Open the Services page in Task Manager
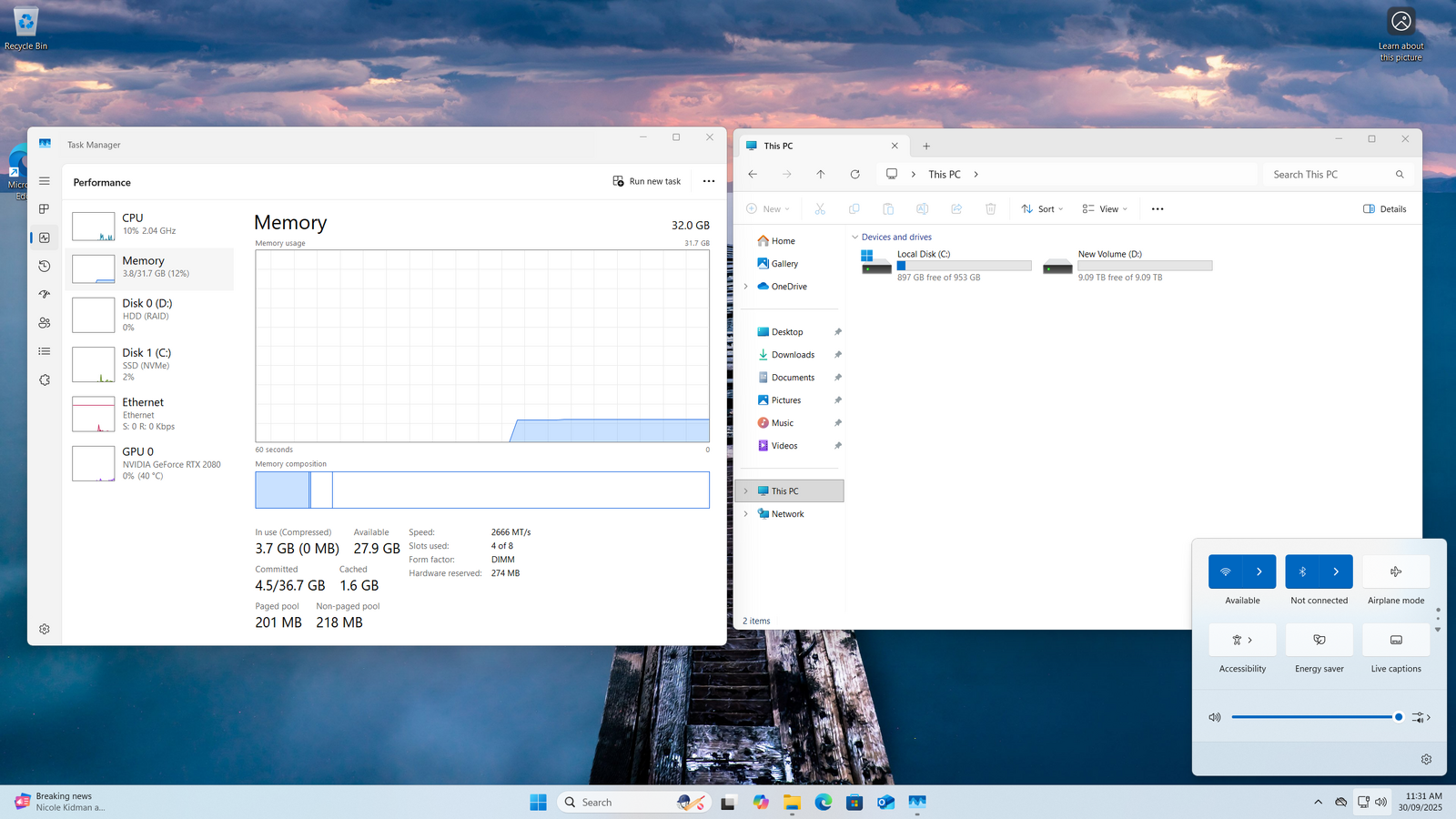Viewport: 1456px width, 819px height. point(44,380)
